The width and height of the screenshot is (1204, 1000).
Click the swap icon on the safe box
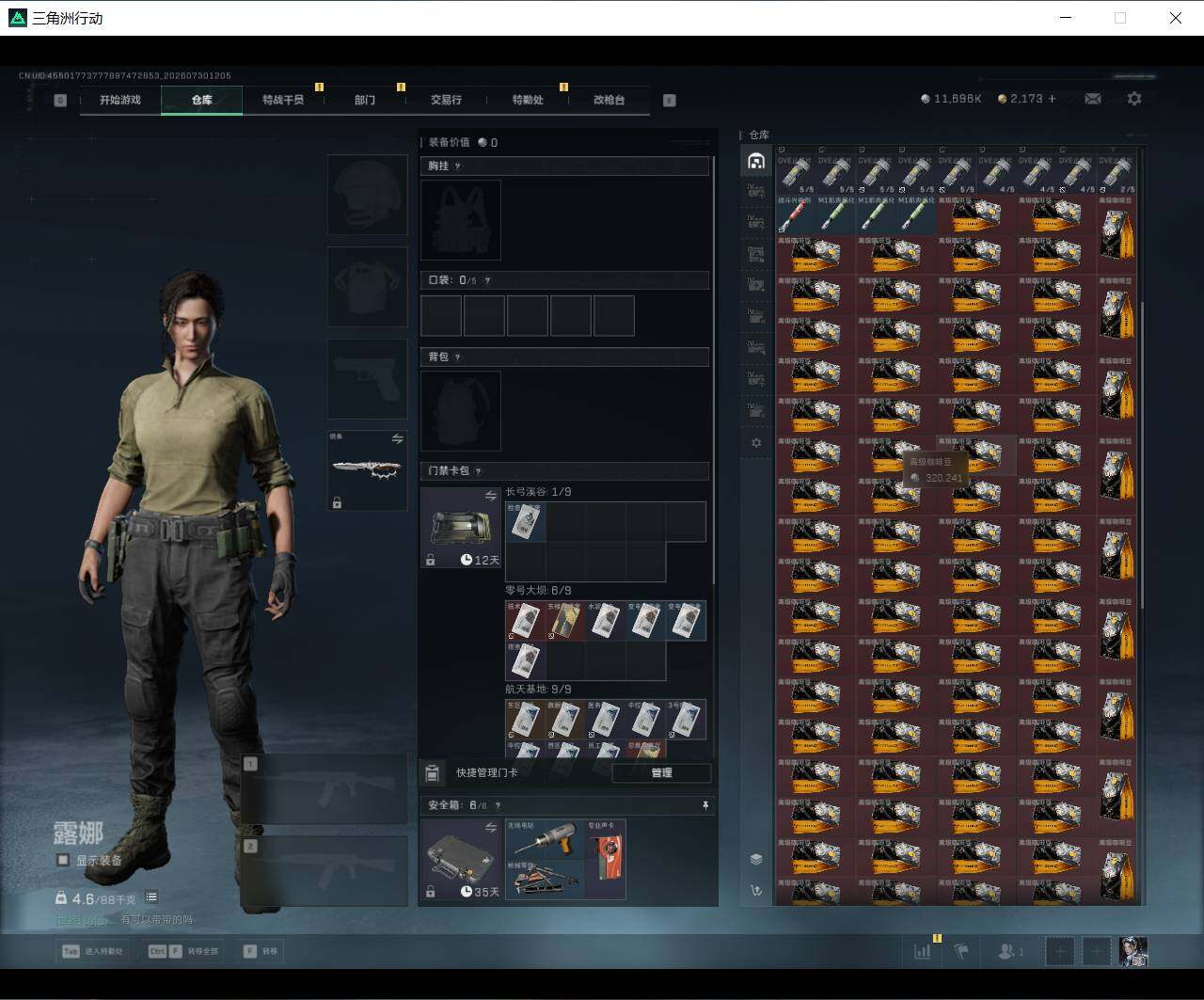click(490, 828)
